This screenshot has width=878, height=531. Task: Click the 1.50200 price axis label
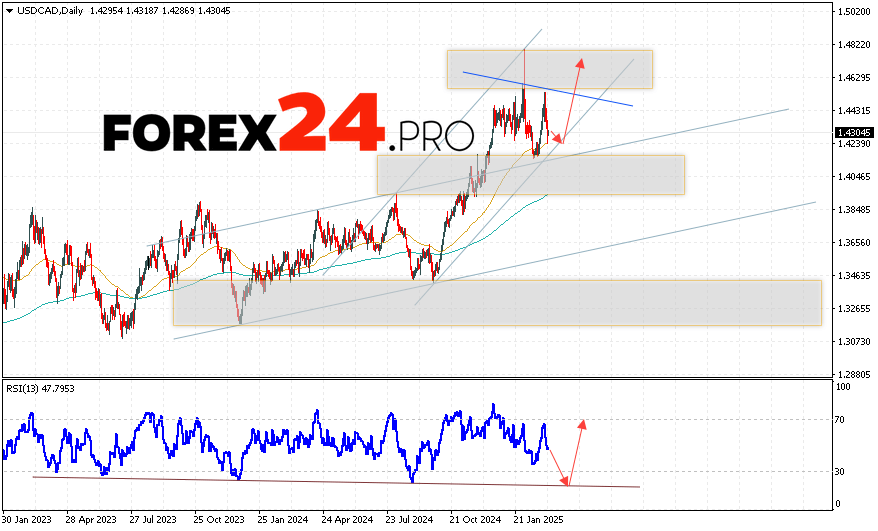pos(853,12)
